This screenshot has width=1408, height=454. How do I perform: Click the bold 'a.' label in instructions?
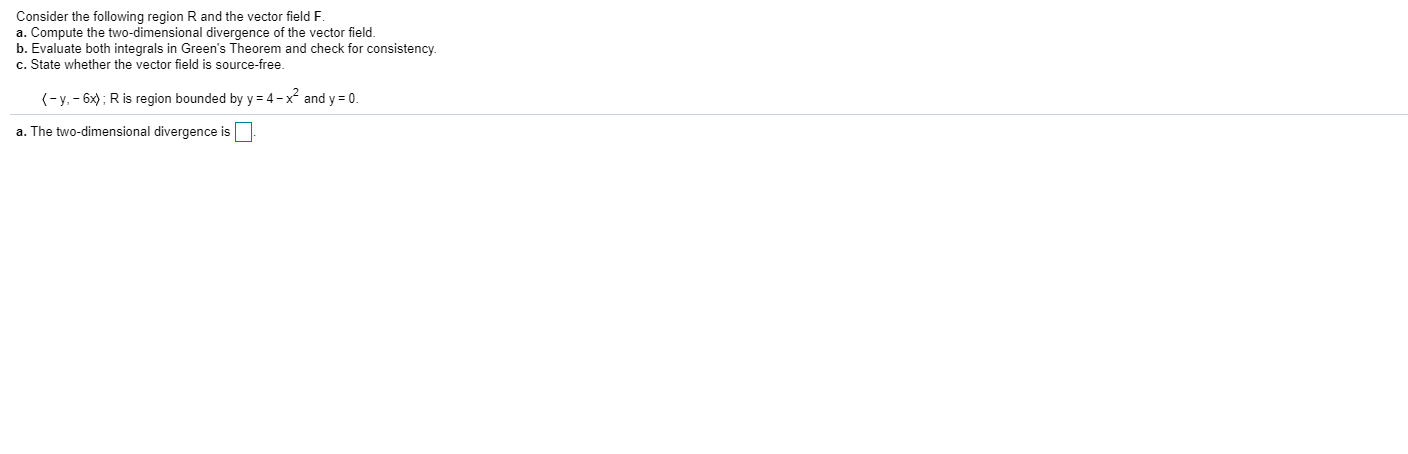21,33
